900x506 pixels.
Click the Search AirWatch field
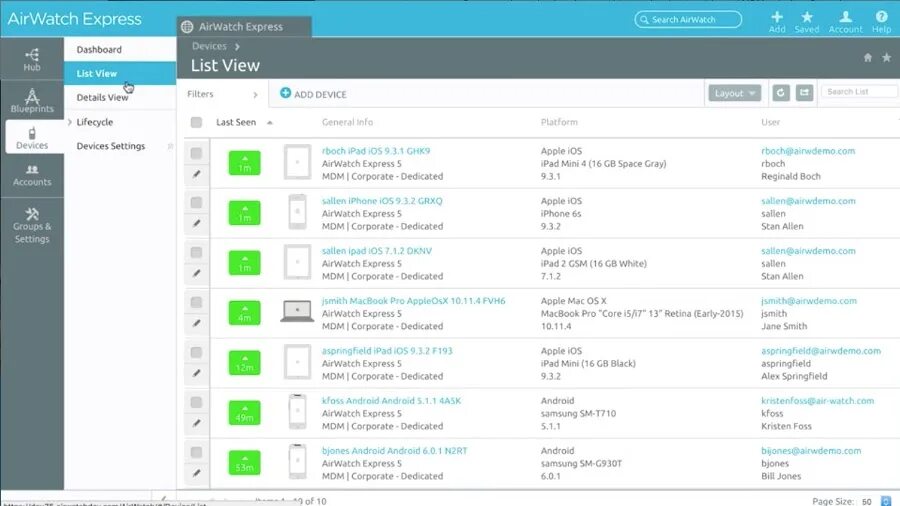[688, 20]
